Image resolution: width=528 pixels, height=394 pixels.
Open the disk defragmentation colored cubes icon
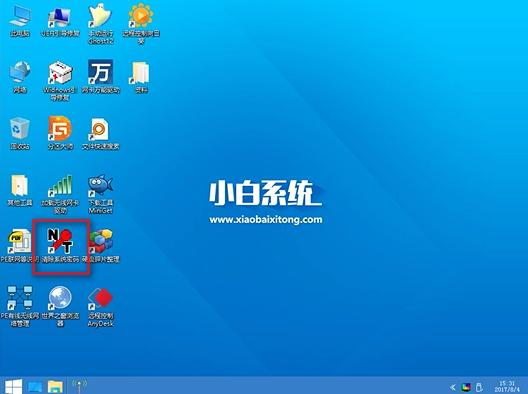click(x=101, y=246)
